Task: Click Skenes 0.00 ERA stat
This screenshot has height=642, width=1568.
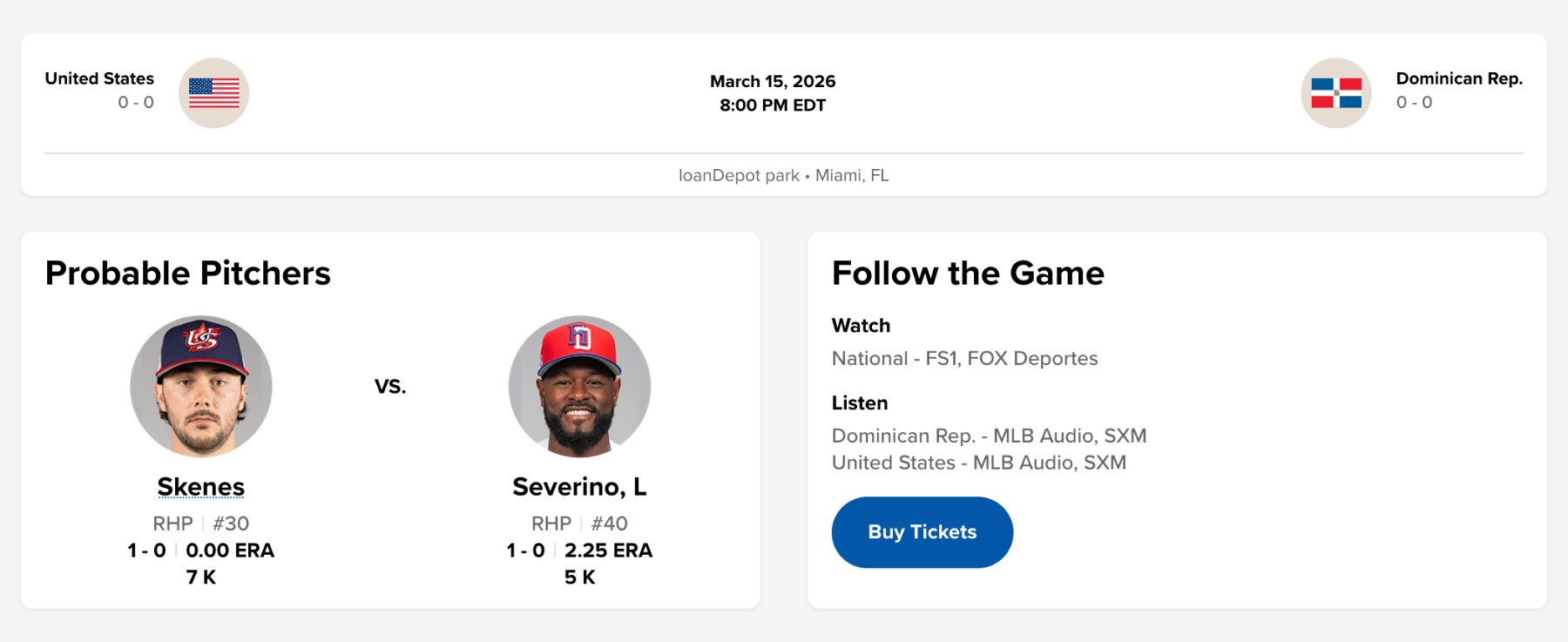Action: pos(230,551)
